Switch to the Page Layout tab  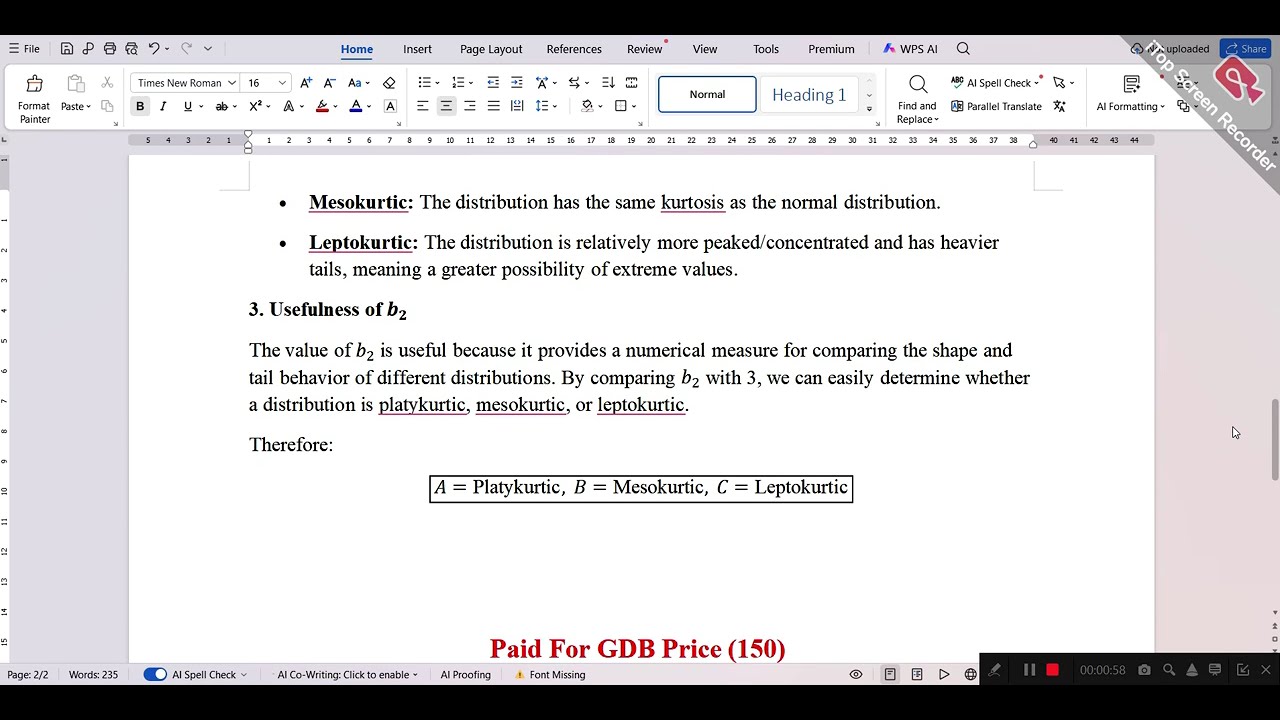coord(491,49)
